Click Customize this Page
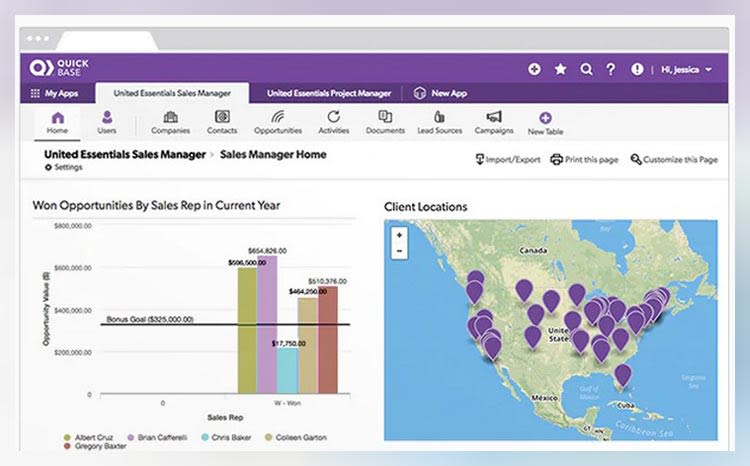 click(674, 159)
